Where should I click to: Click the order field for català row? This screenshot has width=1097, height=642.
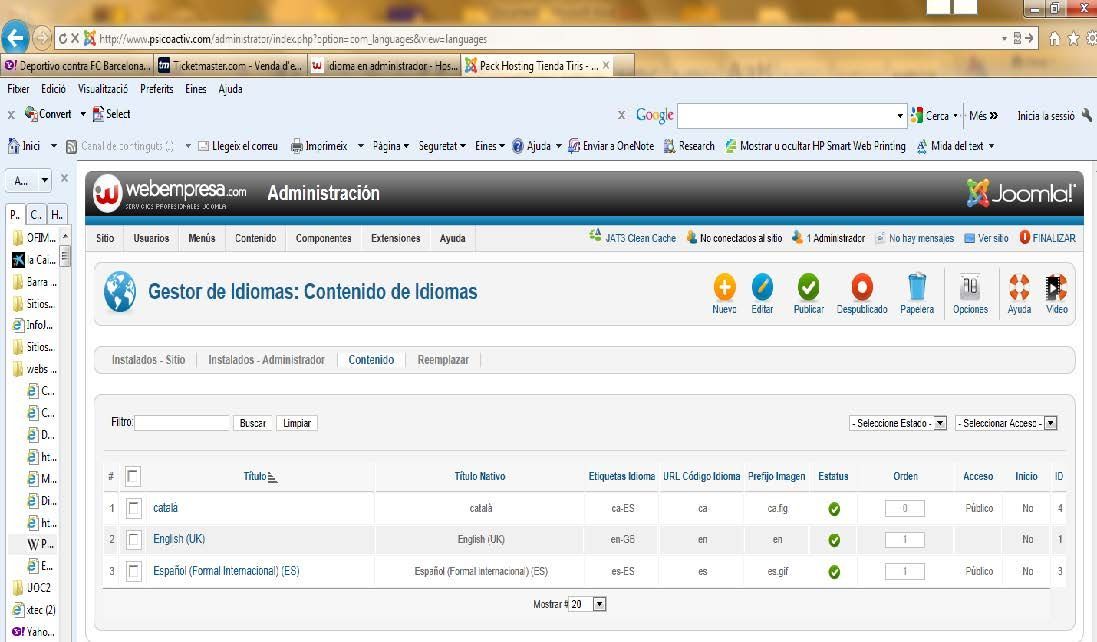click(x=905, y=508)
